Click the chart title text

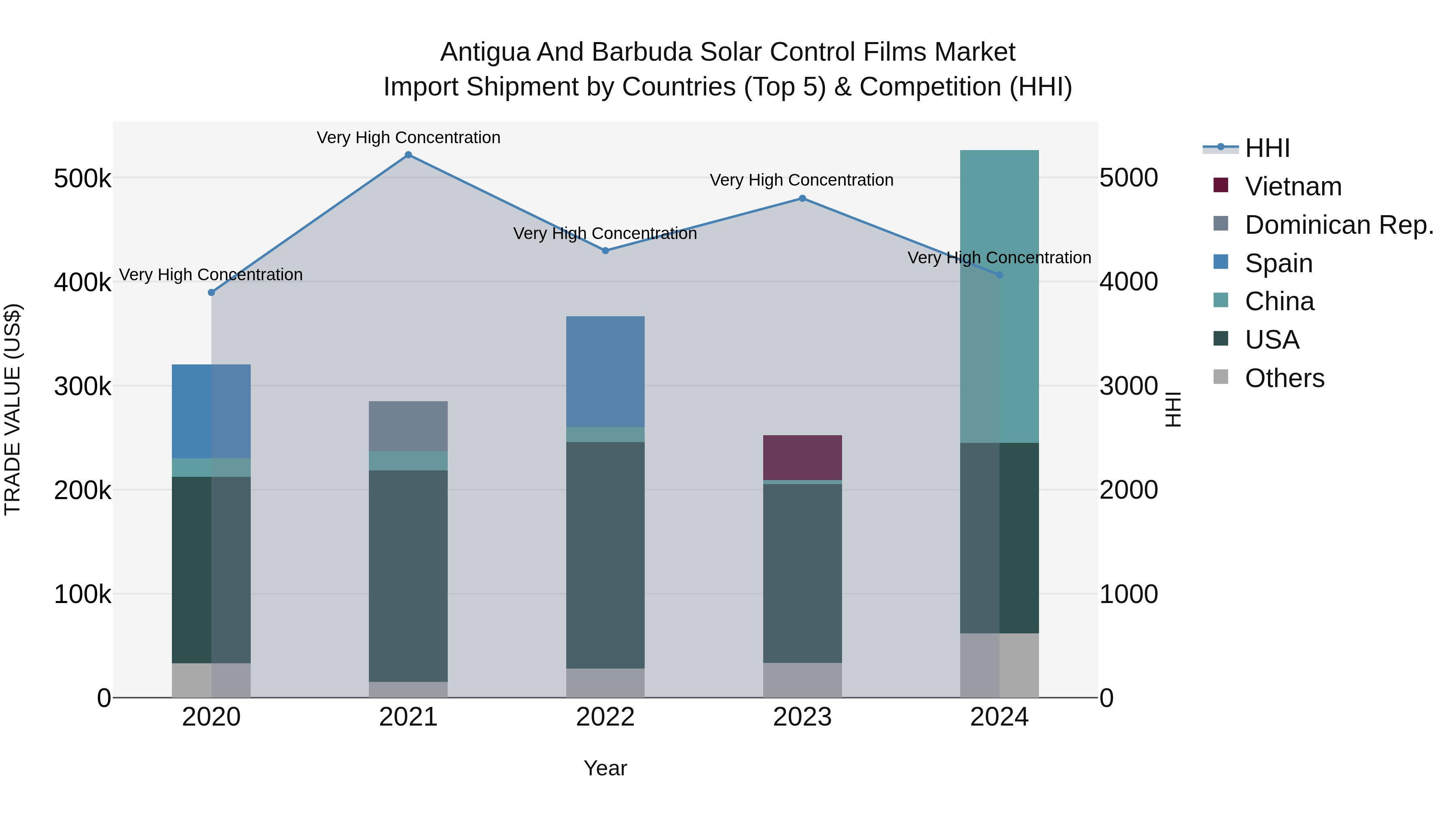tap(728, 70)
